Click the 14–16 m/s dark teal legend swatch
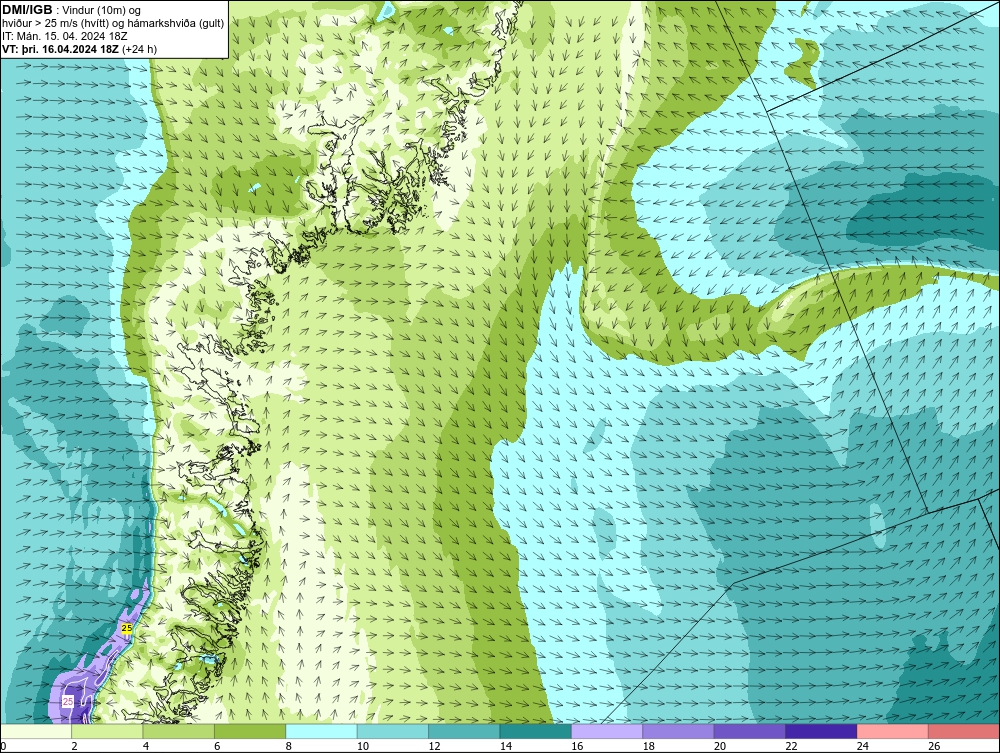1000x753 pixels. (x=536, y=731)
